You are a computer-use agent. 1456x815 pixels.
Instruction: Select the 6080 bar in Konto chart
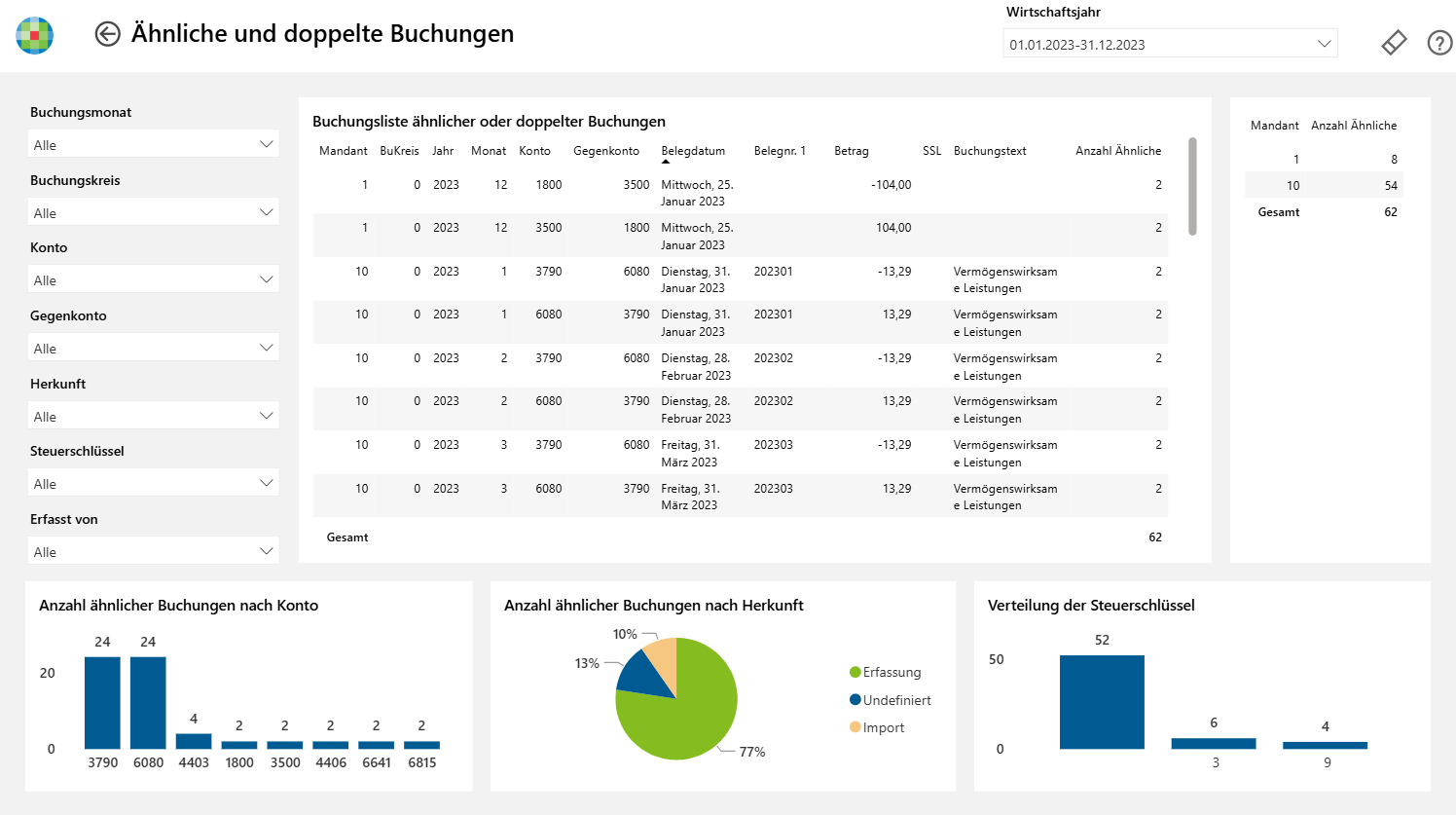coord(148,702)
